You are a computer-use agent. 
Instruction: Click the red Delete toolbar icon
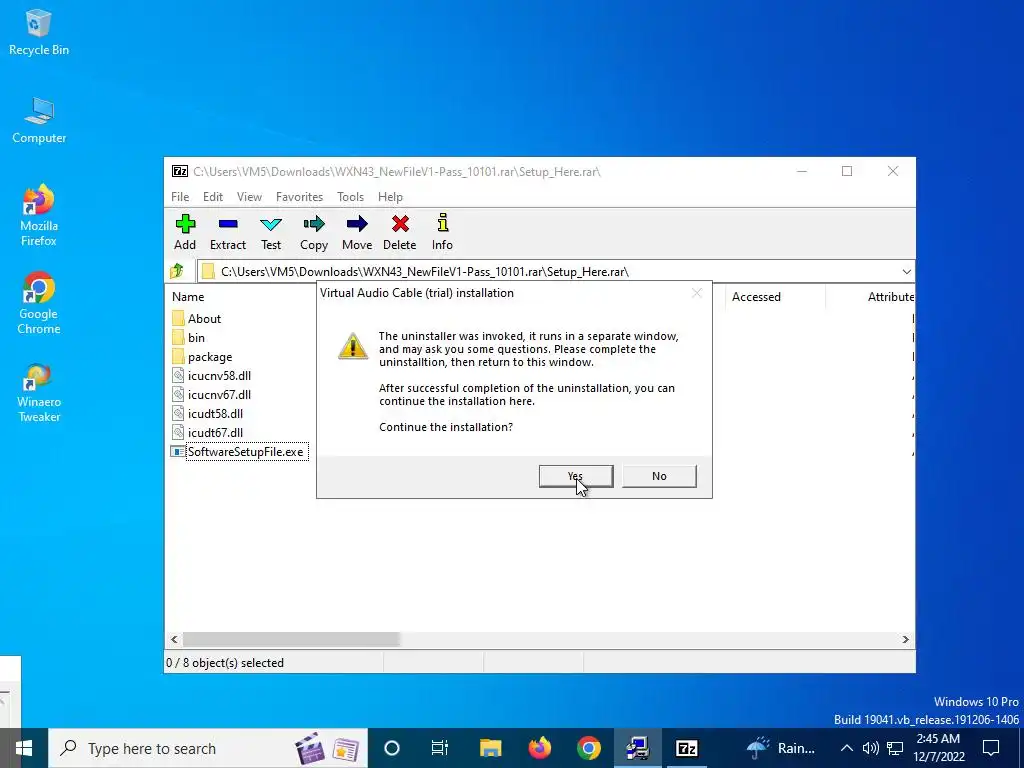[400, 232]
